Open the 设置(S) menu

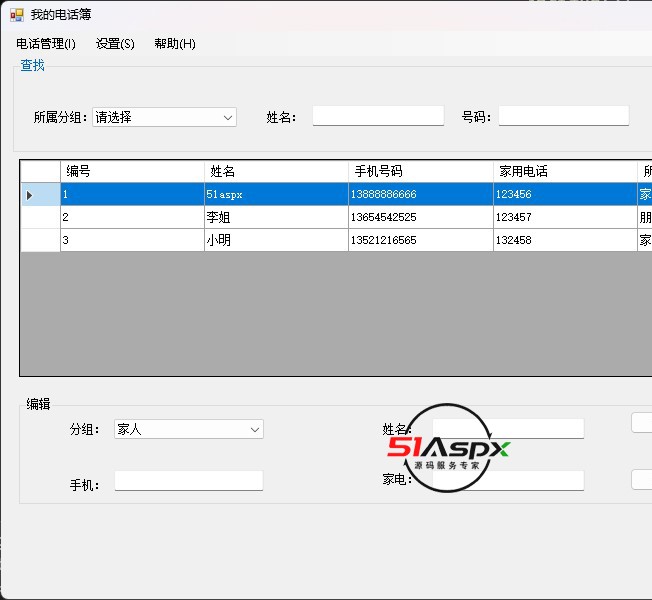[x=115, y=44]
